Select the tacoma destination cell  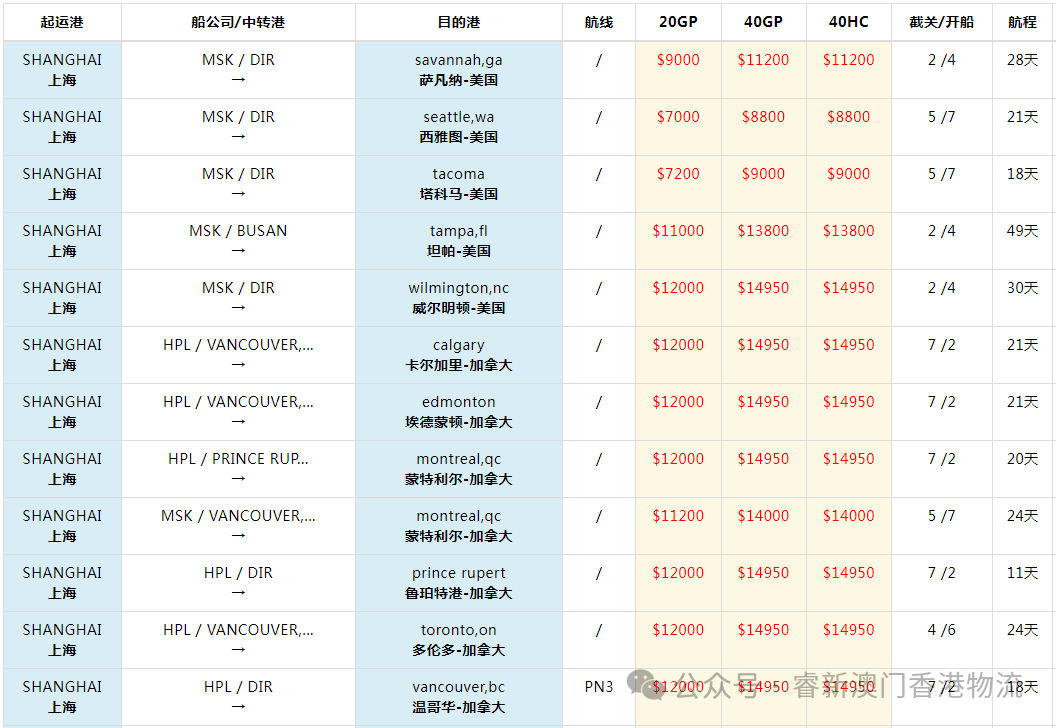click(x=459, y=184)
